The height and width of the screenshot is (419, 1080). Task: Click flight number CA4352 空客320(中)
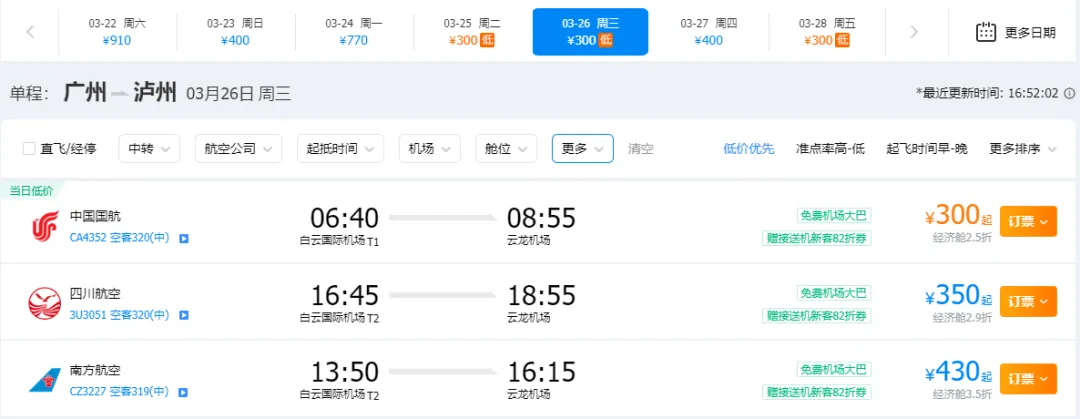pos(119,238)
